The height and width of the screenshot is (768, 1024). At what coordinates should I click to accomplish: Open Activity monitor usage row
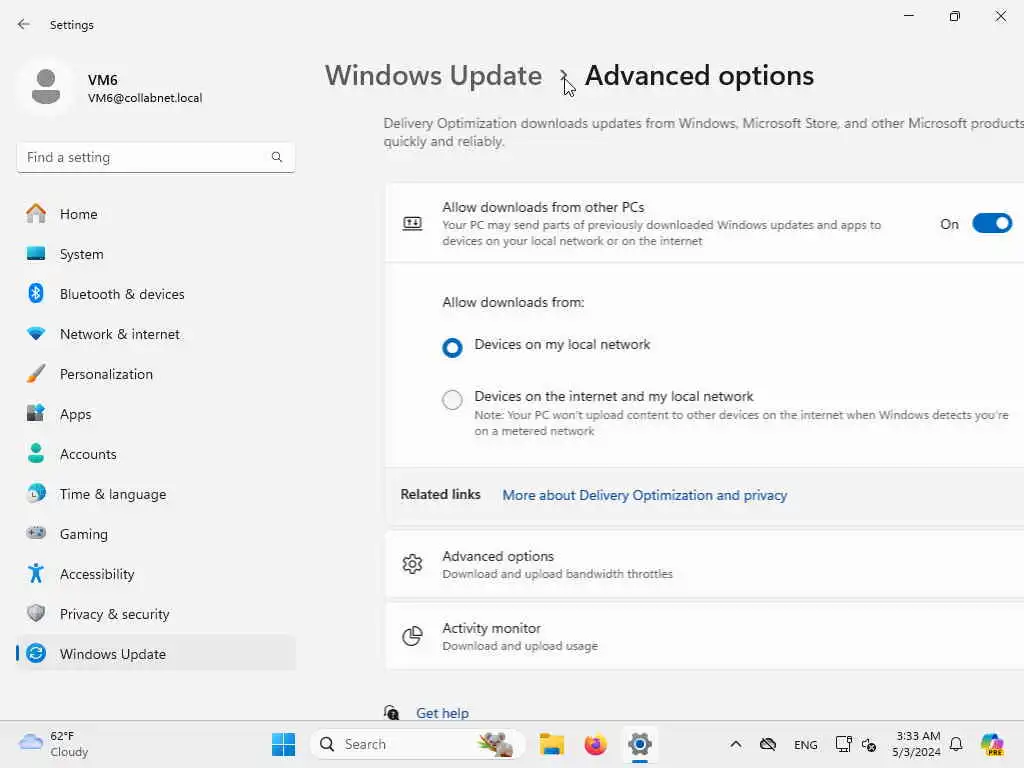coord(705,636)
